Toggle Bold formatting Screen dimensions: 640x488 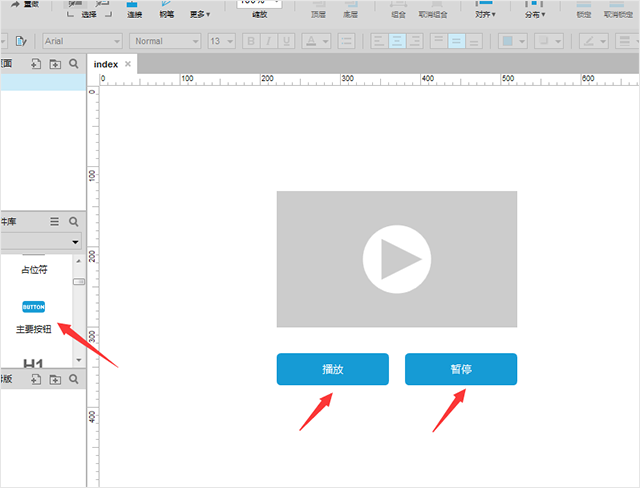[251, 41]
